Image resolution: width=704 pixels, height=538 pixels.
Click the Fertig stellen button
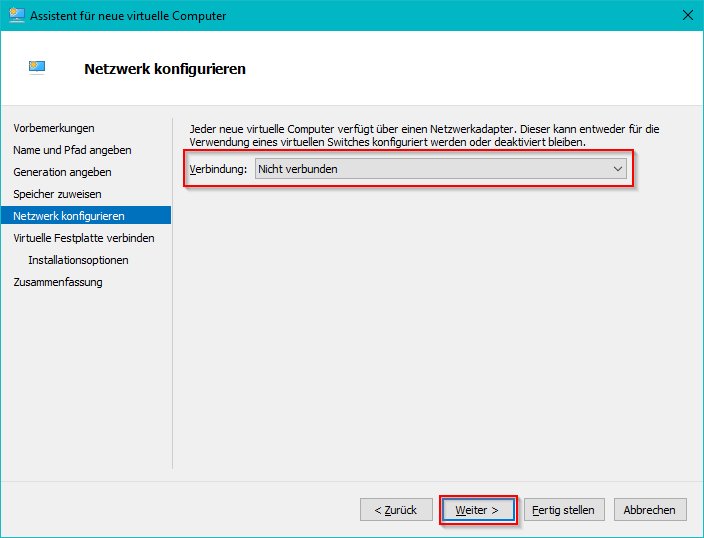pos(563,510)
